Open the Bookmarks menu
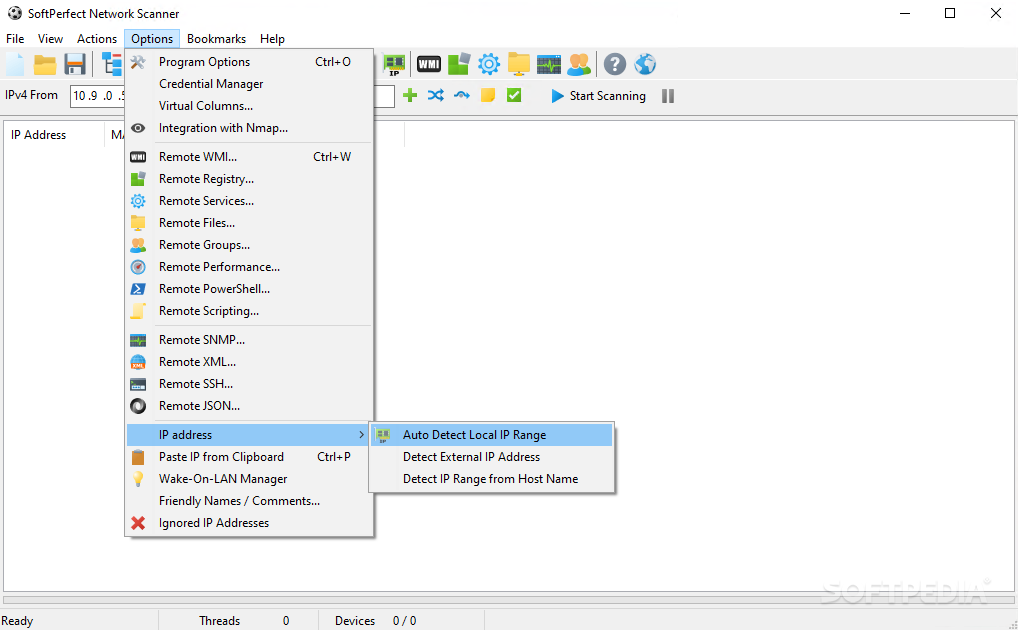 click(216, 39)
